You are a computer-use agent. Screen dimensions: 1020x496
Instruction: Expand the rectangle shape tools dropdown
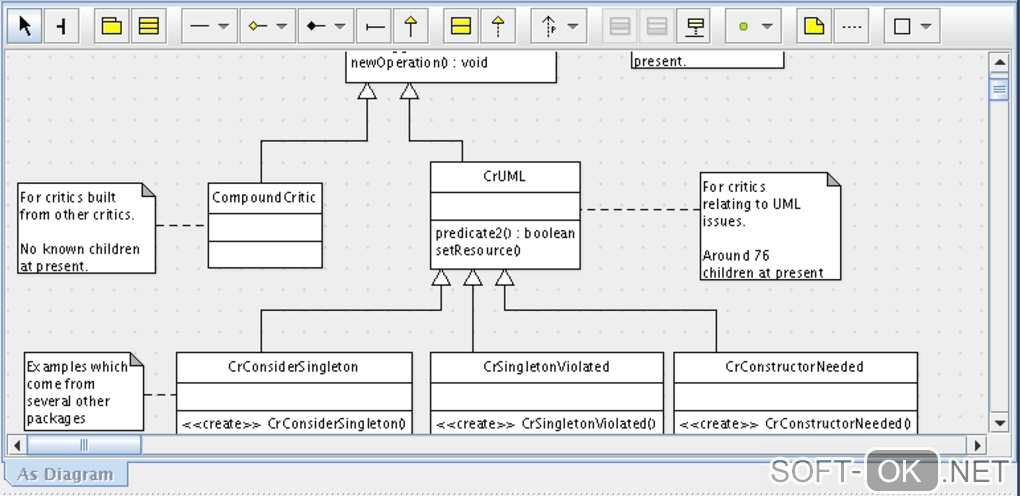pos(926,27)
